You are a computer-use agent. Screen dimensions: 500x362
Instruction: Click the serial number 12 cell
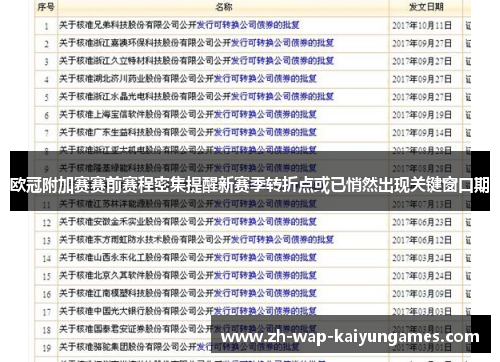point(46,223)
